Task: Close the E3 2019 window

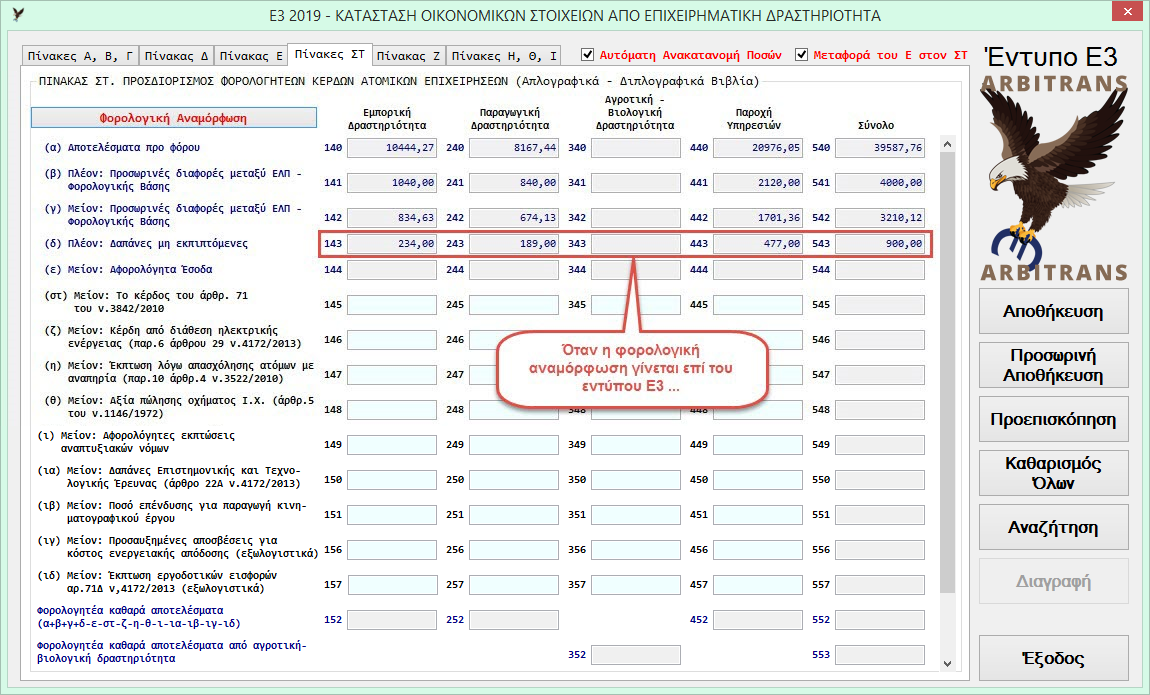Action: tap(1127, 12)
